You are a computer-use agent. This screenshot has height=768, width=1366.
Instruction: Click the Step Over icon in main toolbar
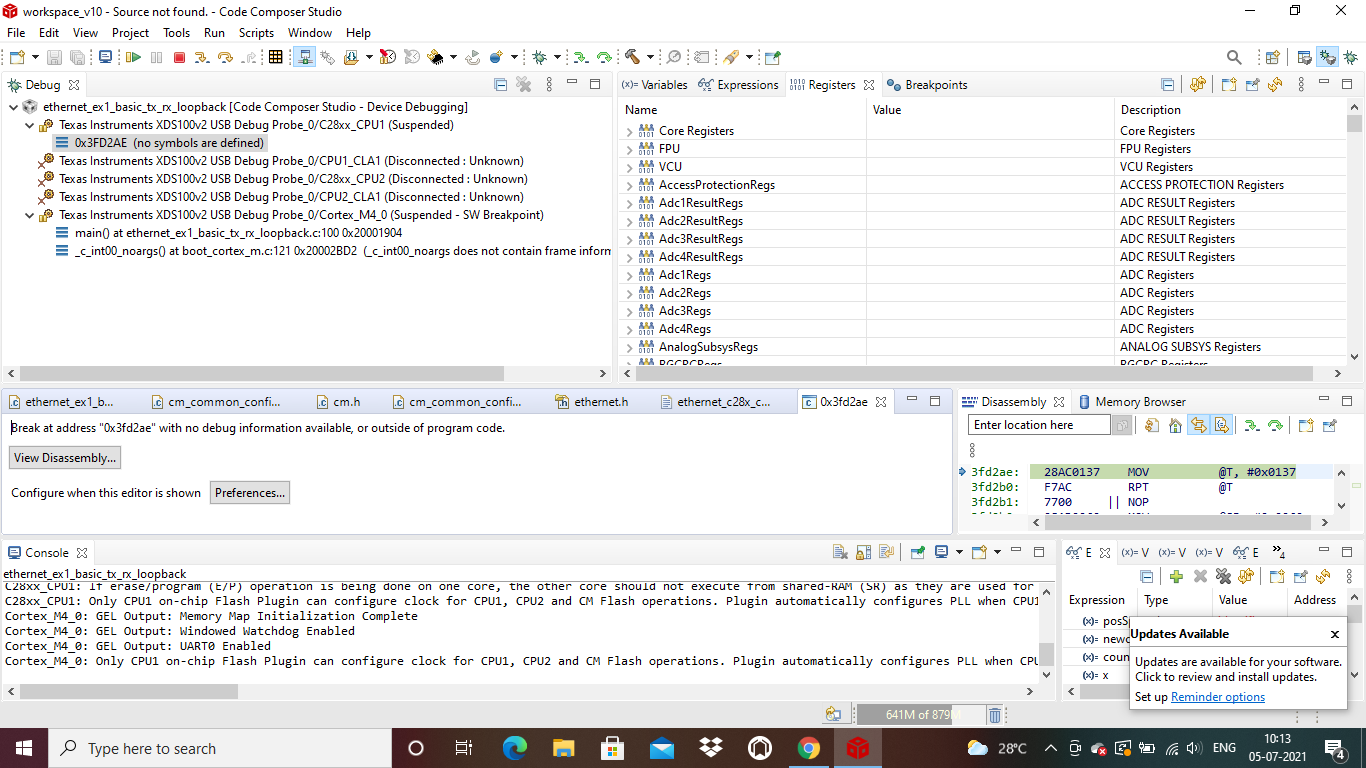(225, 58)
